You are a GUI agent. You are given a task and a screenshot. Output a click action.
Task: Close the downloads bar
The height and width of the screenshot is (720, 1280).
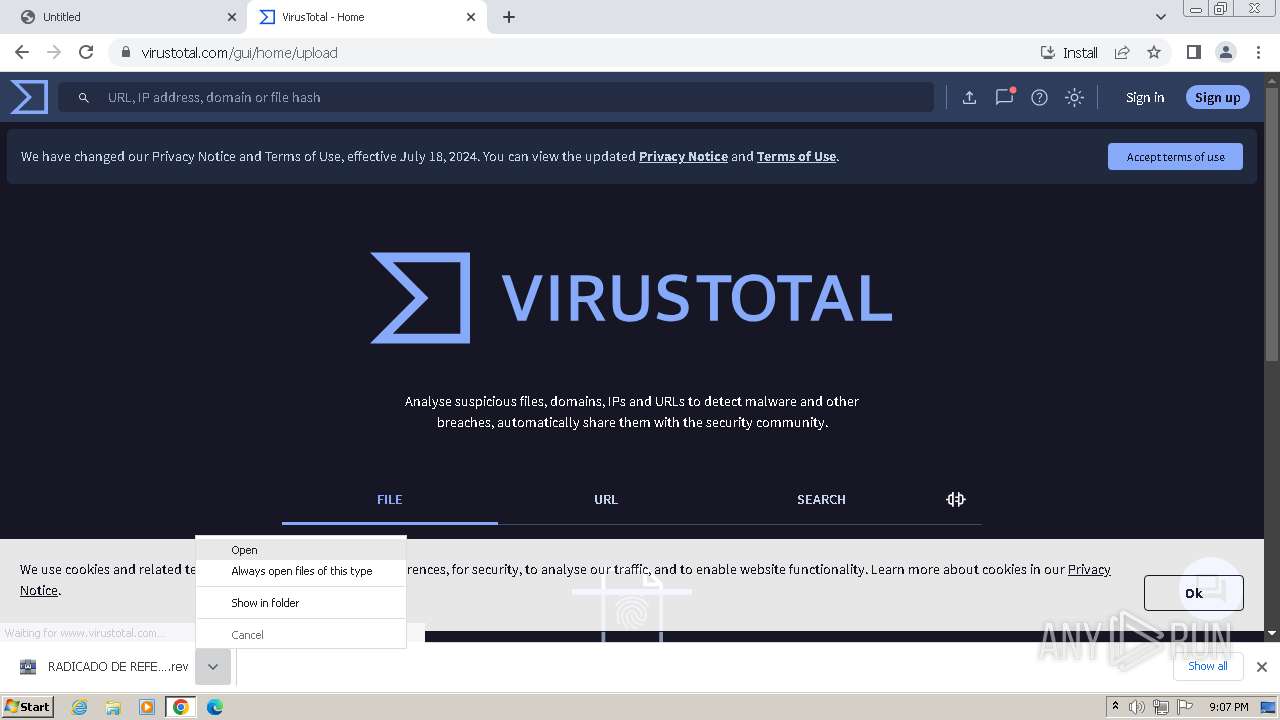pyautogui.click(x=1262, y=667)
